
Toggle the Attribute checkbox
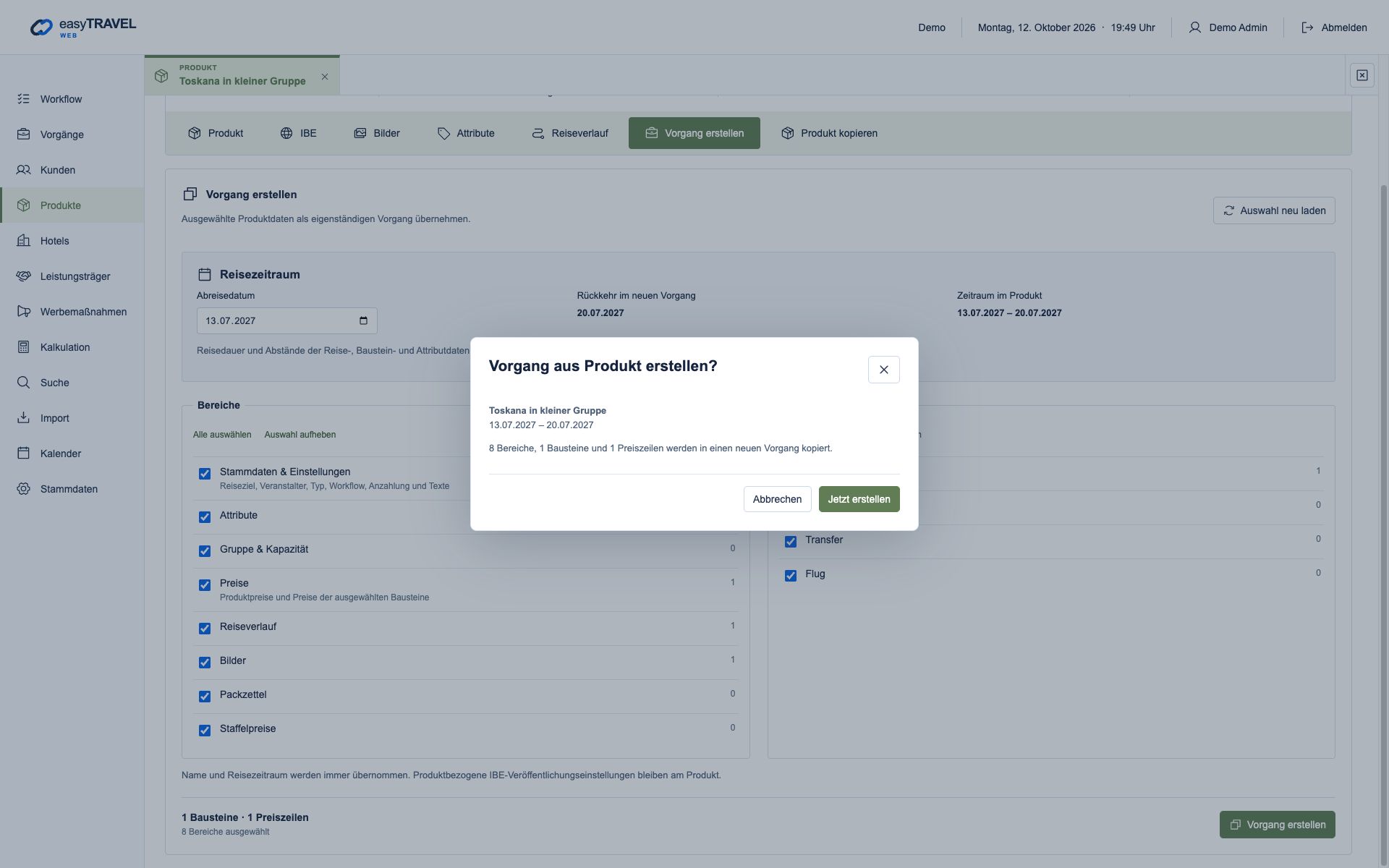click(205, 517)
